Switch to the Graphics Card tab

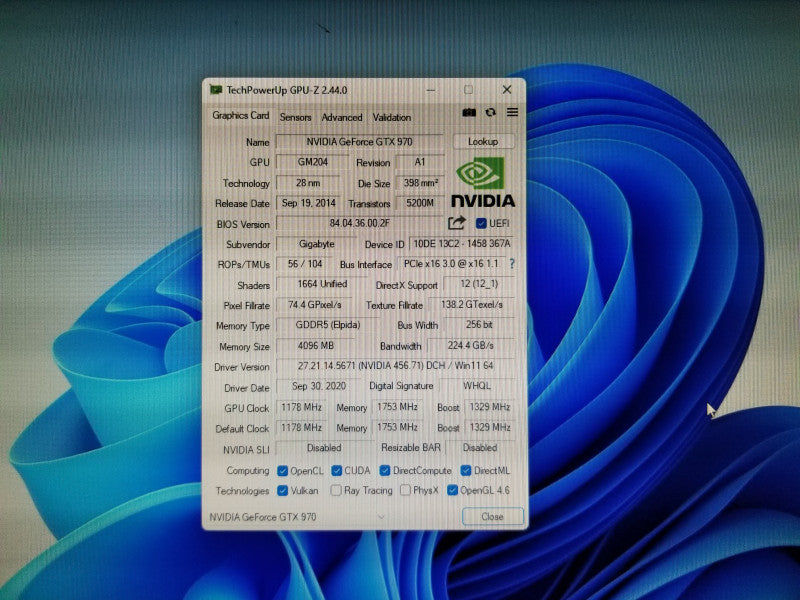(240, 115)
